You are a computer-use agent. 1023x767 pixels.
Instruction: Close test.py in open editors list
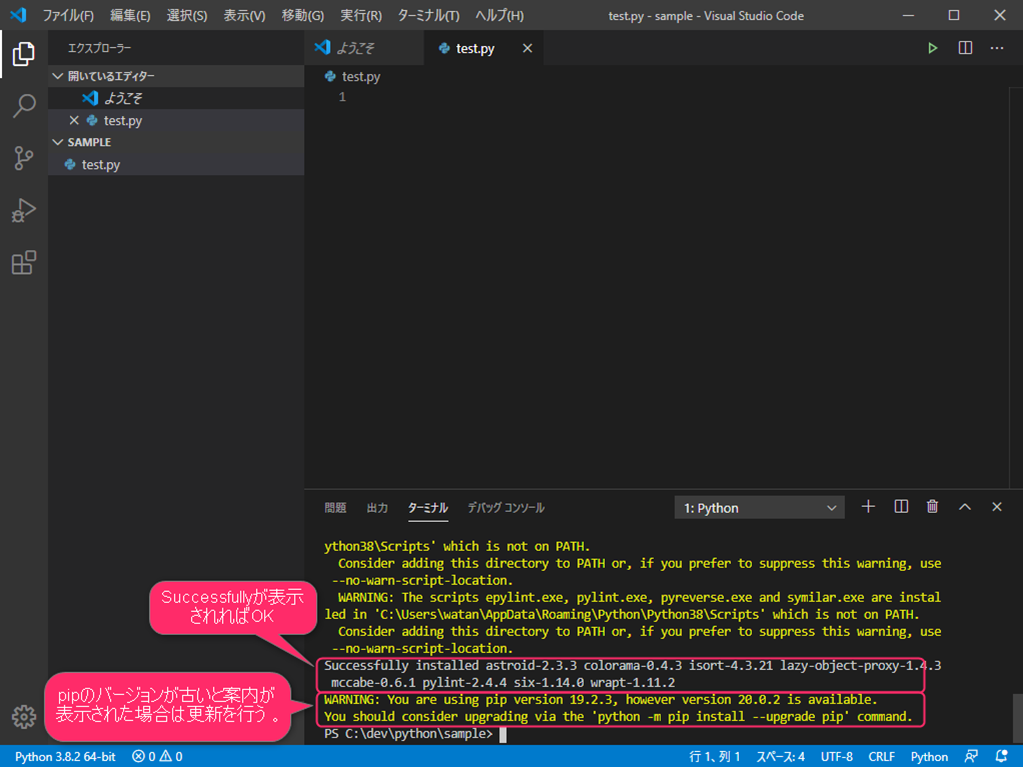(74, 120)
